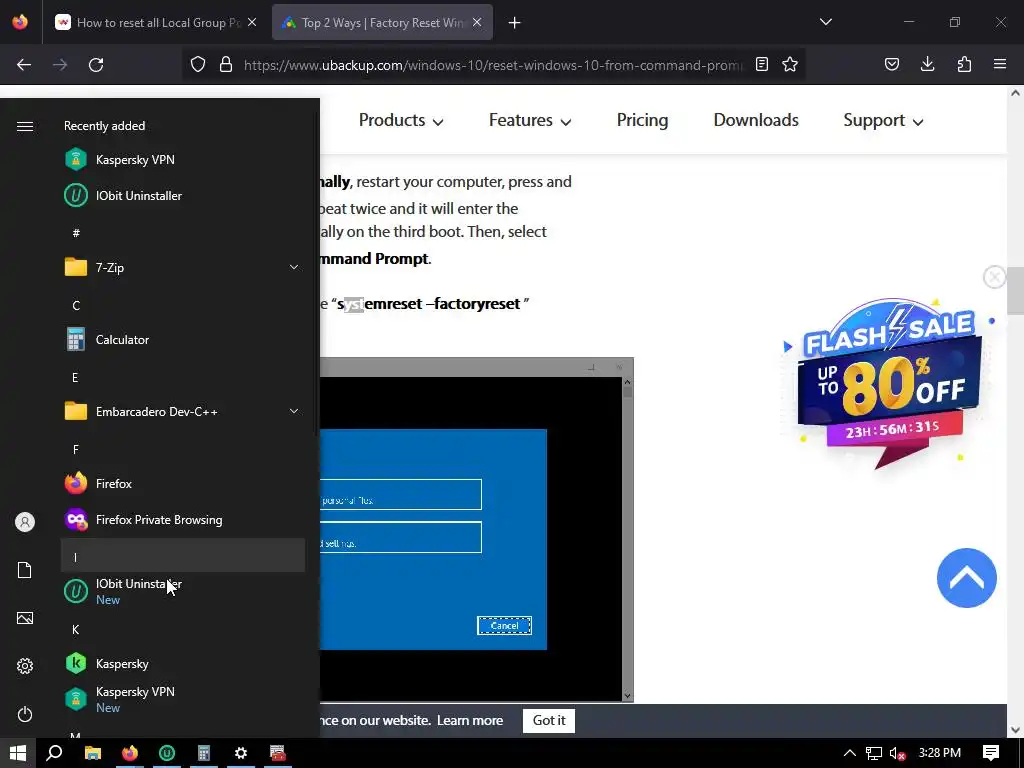
Task: Open Calculator from the taskbar
Action: coord(204,753)
